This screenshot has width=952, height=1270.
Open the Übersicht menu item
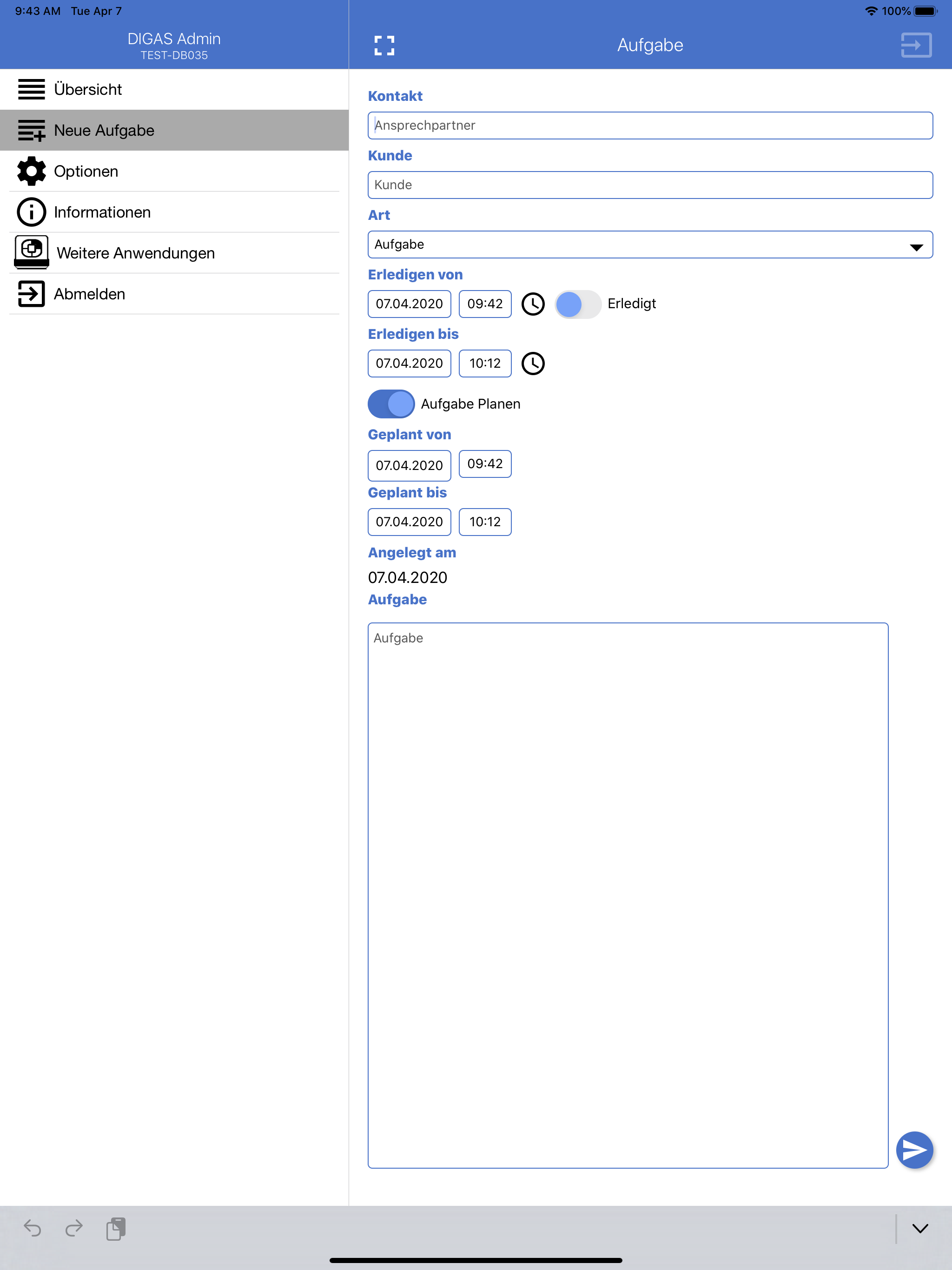click(x=174, y=90)
